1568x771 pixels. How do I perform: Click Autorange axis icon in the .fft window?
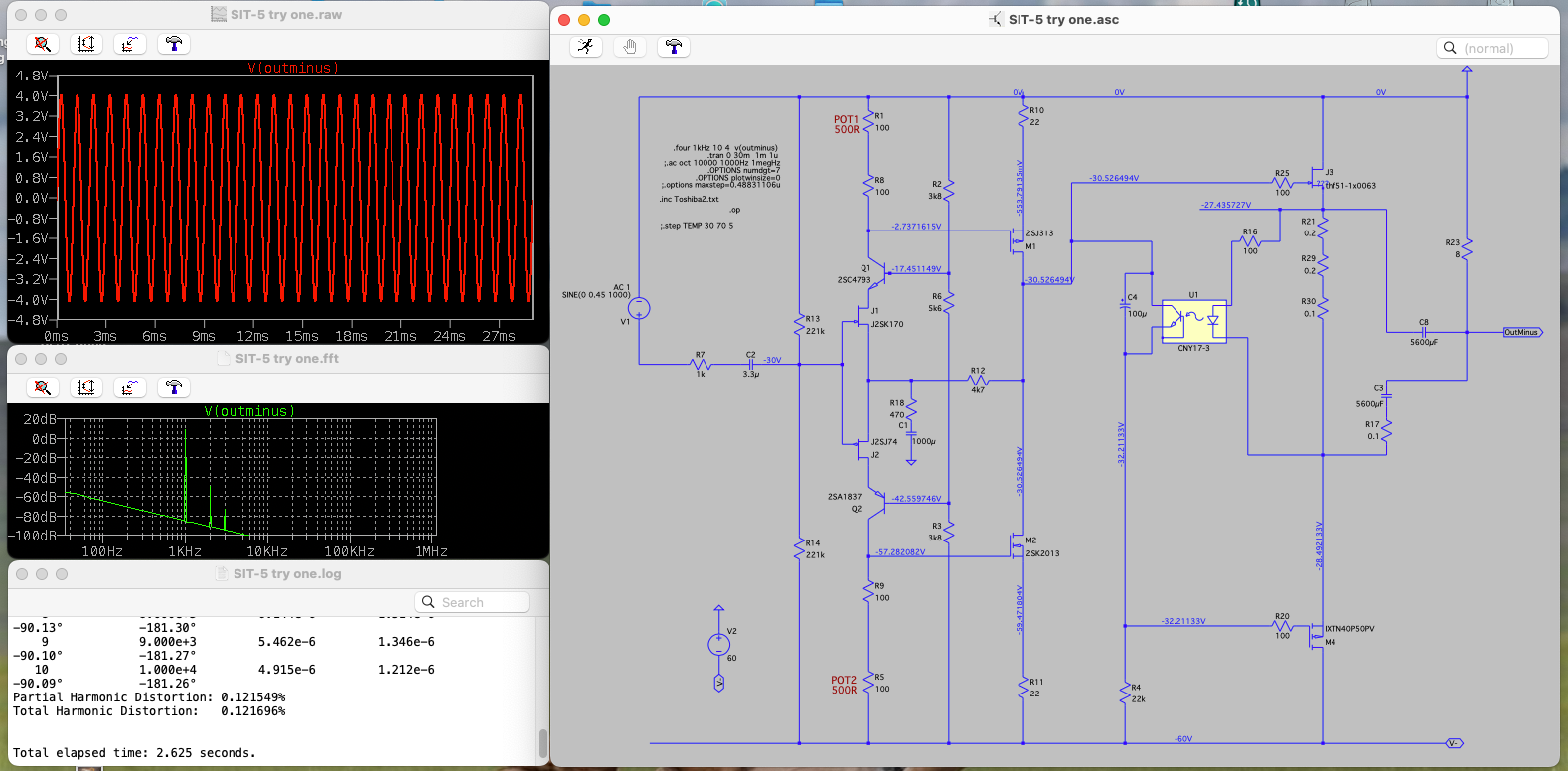click(86, 387)
